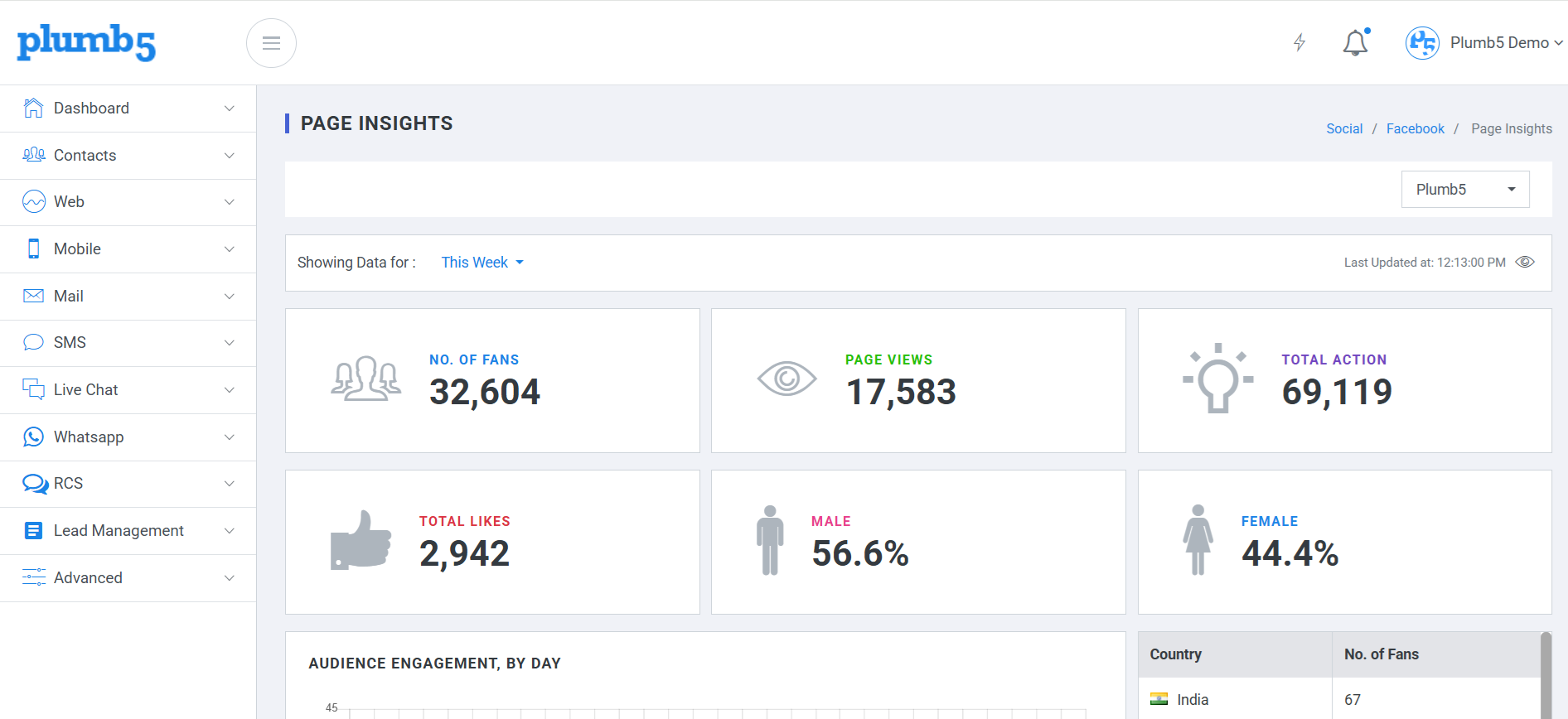Open the This Week date range dropdown
Image resolution: width=1568 pixels, height=719 pixels.
[x=482, y=263]
